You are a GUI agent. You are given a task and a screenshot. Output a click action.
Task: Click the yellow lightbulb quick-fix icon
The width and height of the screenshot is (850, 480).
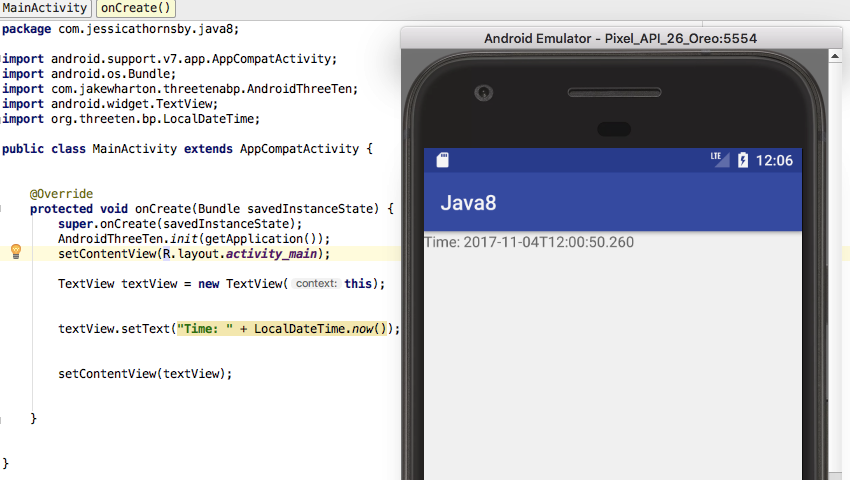(x=16, y=252)
